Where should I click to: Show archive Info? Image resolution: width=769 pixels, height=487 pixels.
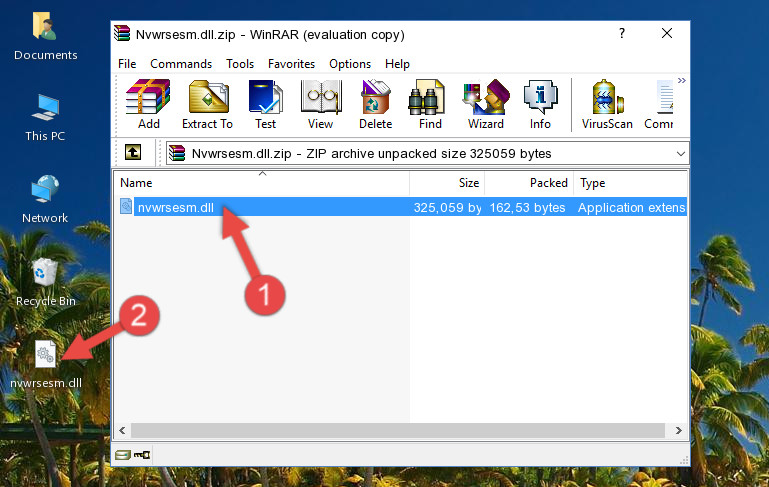[540, 104]
